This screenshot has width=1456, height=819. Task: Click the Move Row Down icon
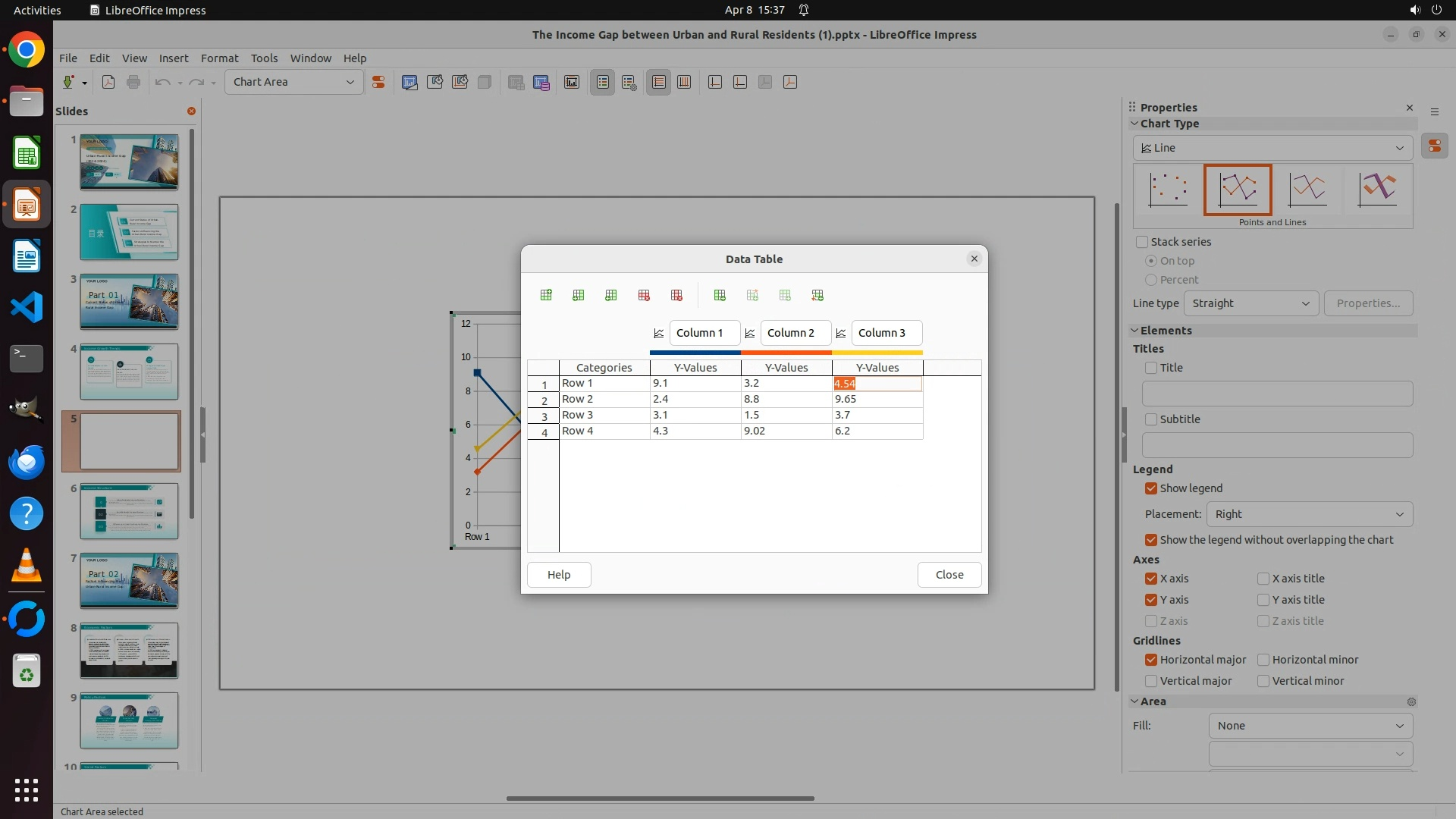tap(817, 295)
